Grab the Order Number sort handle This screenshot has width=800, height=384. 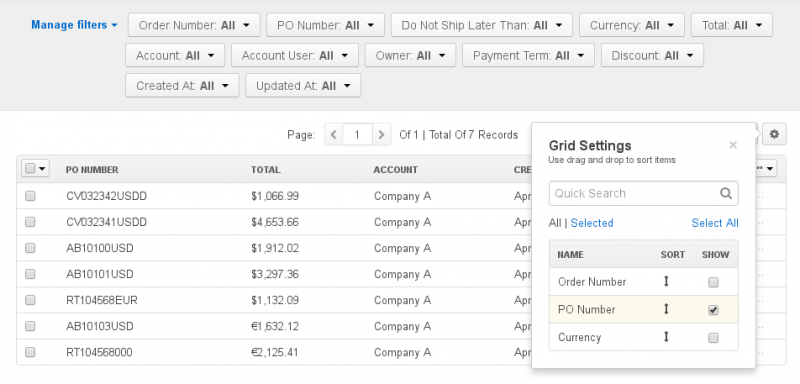point(666,281)
